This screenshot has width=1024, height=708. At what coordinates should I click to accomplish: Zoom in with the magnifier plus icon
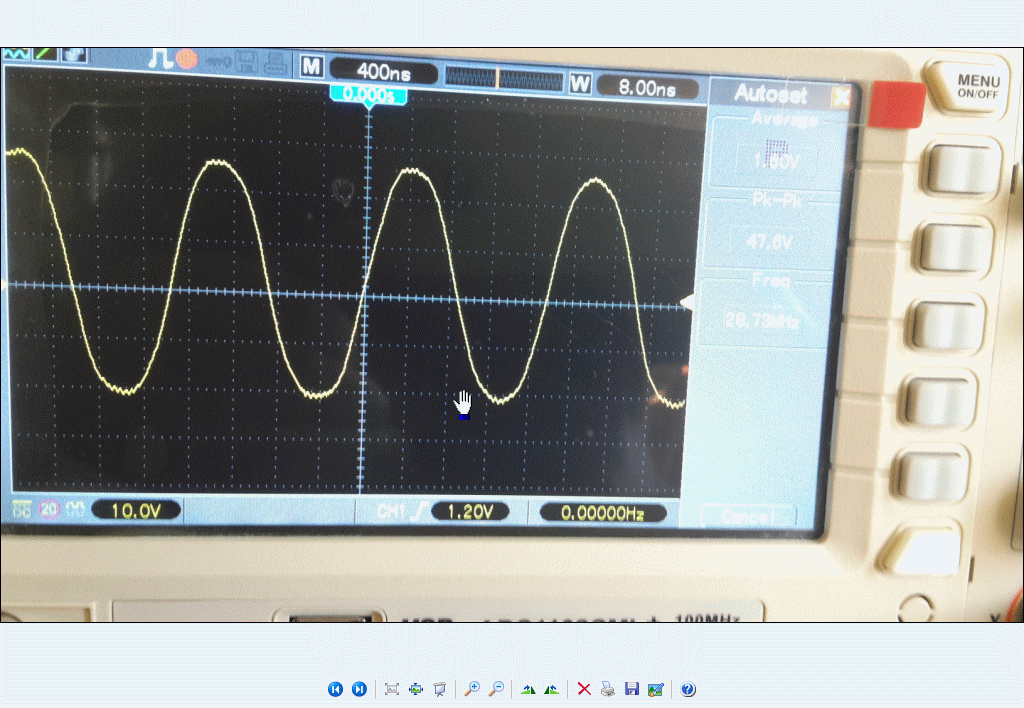(472, 689)
